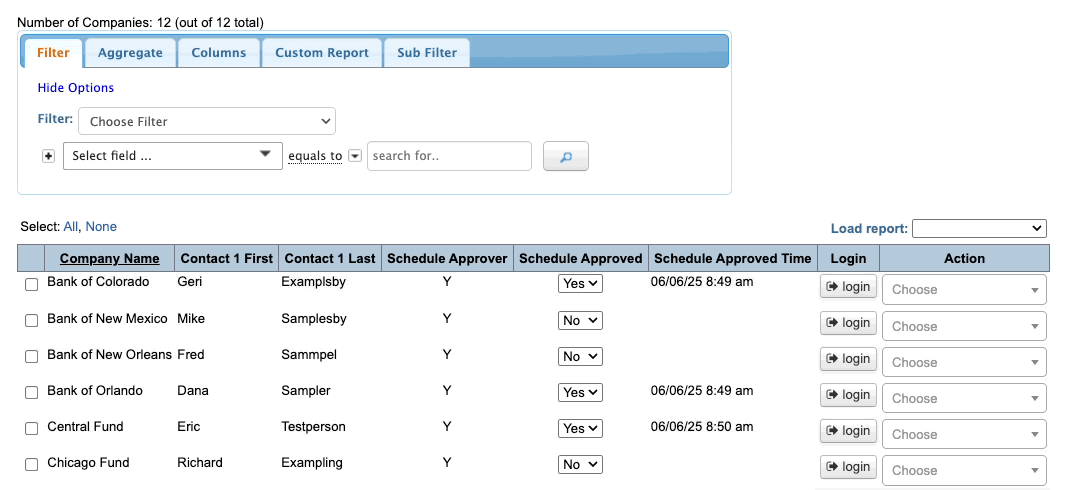Click login button for Central Fund
Image resolution: width=1068 pixels, height=490 pixels.
tap(848, 431)
